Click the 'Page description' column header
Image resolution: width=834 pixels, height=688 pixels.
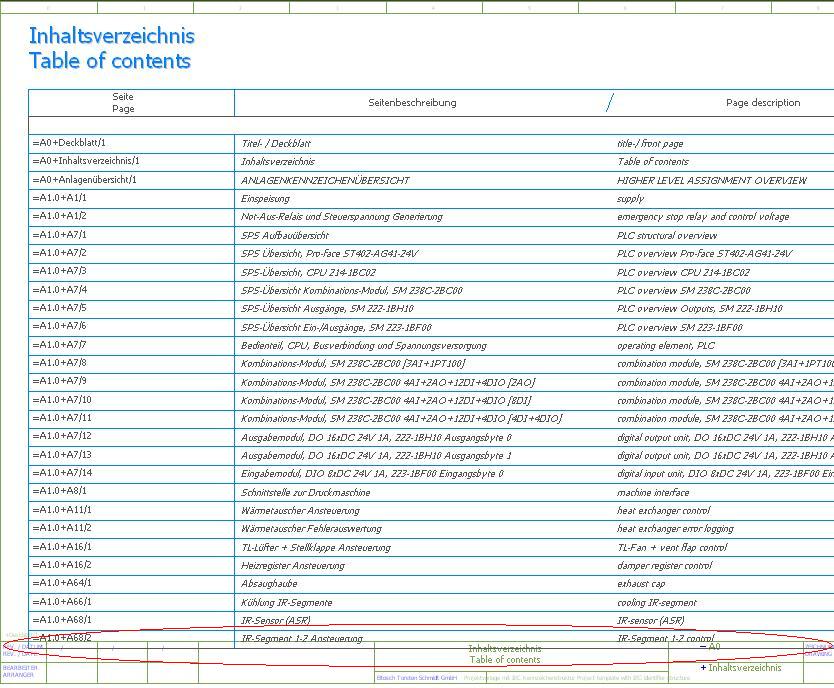coord(763,103)
